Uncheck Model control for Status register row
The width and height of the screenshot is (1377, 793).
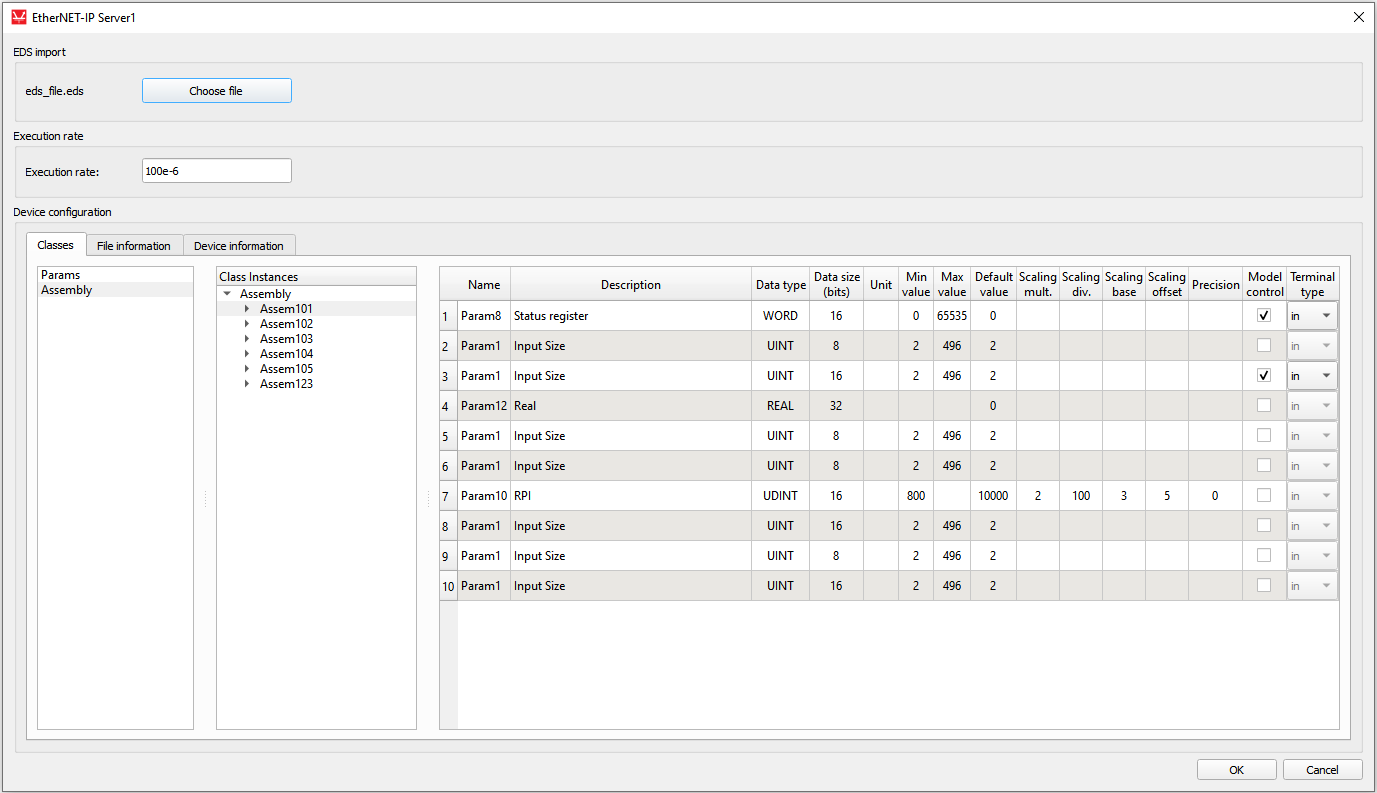point(1264,316)
